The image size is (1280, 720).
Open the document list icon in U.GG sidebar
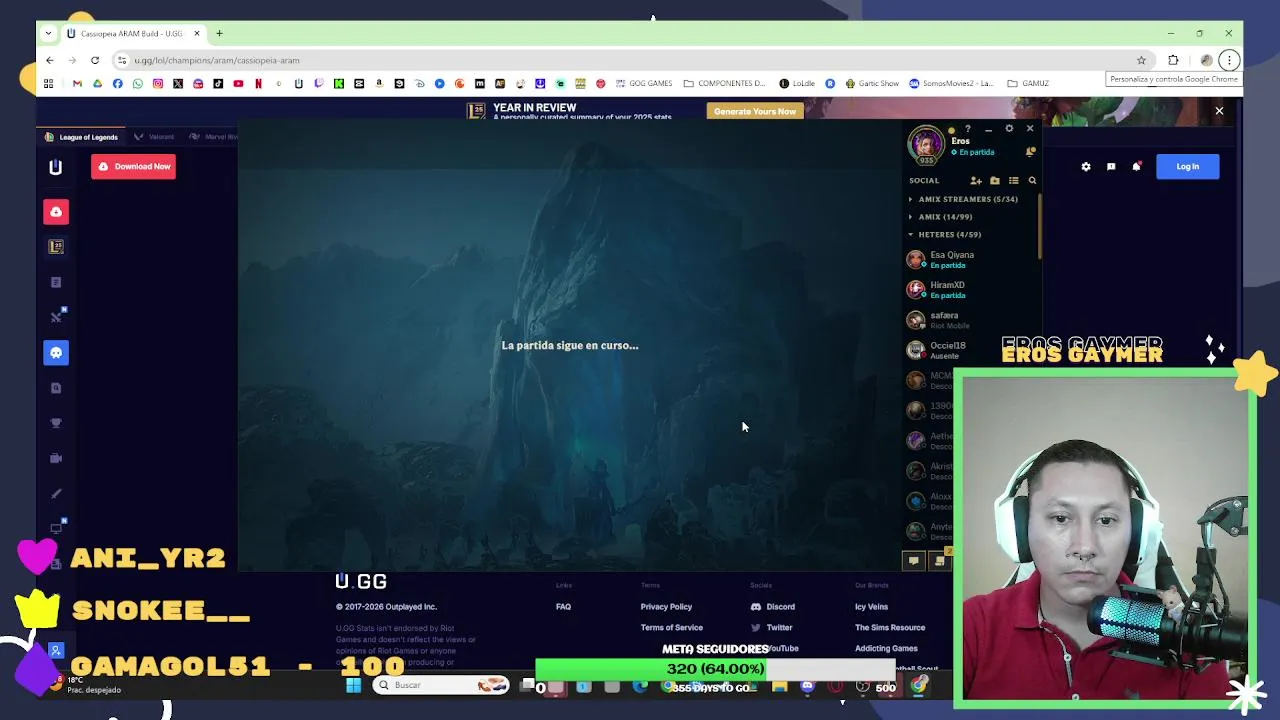click(x=56, y=282)
